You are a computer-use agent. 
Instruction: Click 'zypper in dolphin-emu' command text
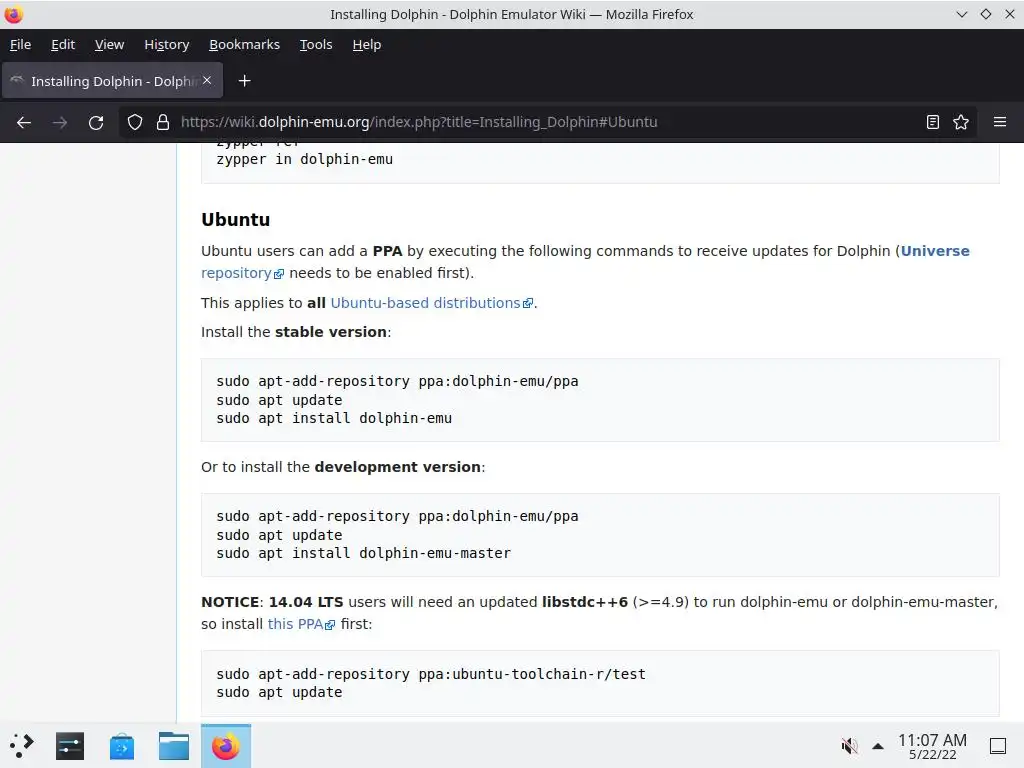point(304,159)
